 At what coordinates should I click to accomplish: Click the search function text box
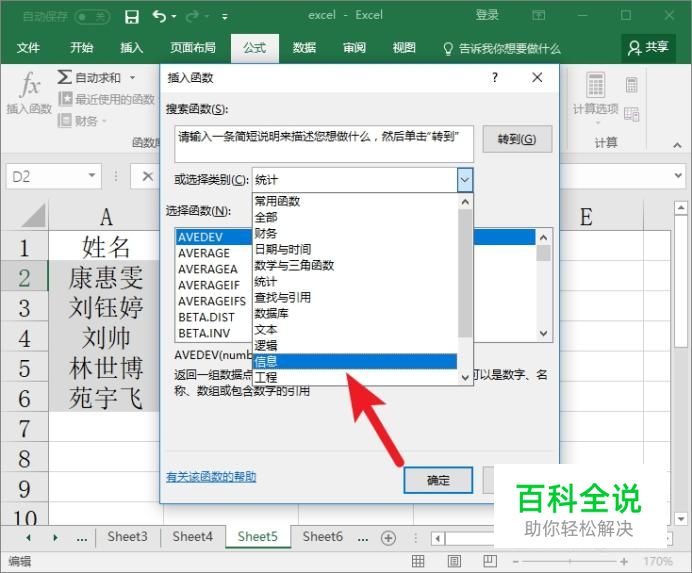[x=324, y=143]
